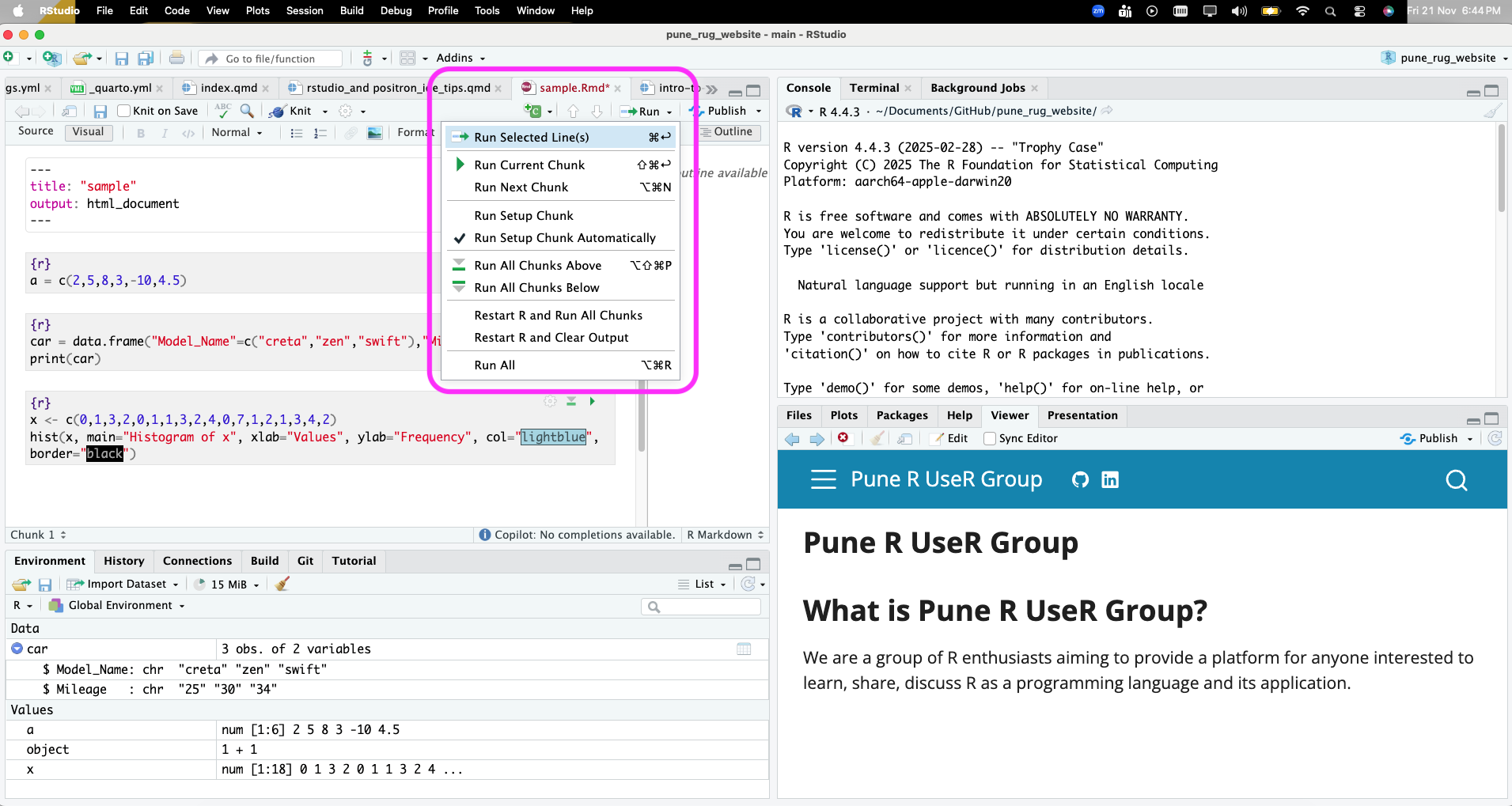Open the hamburger menu in viewer page

pyautogui.click(x=823, y=480)
